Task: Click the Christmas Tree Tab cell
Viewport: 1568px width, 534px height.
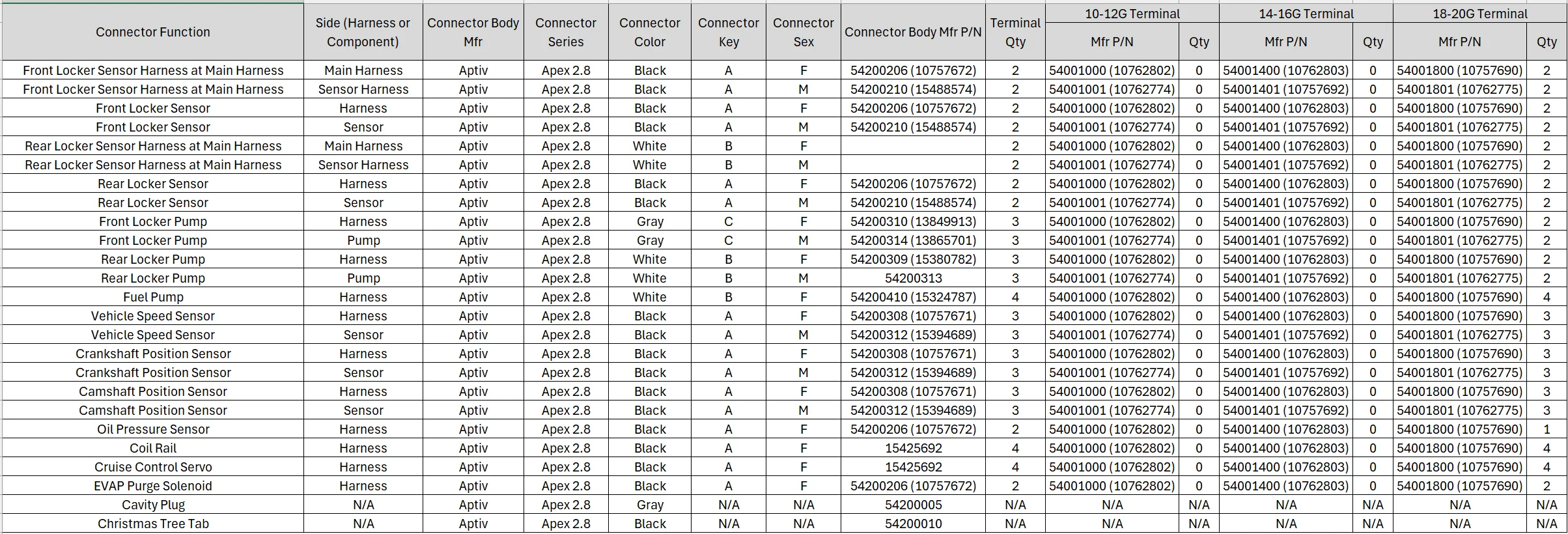Action: pos(152,524)
